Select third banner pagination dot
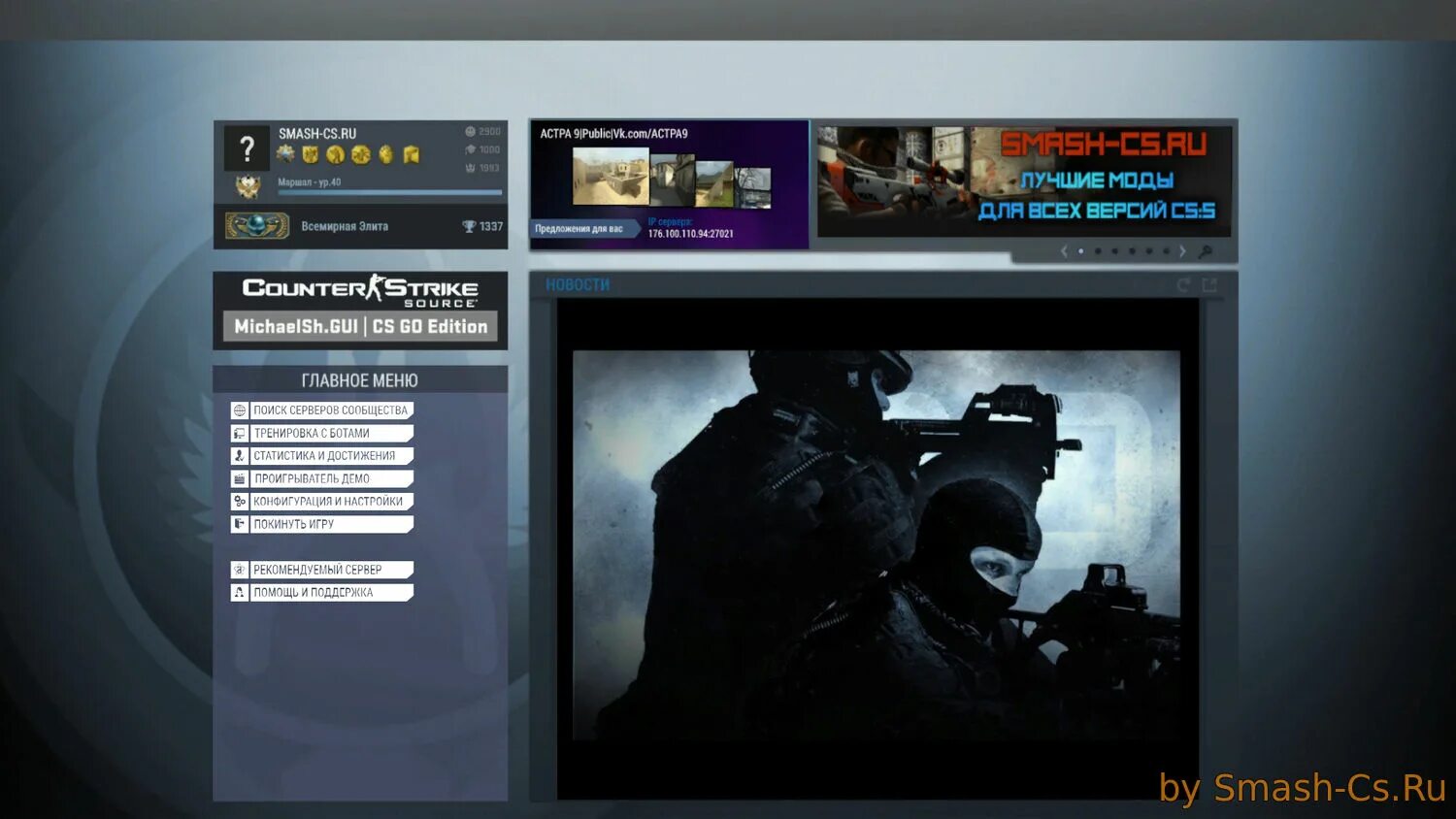 click(1115, 251)
